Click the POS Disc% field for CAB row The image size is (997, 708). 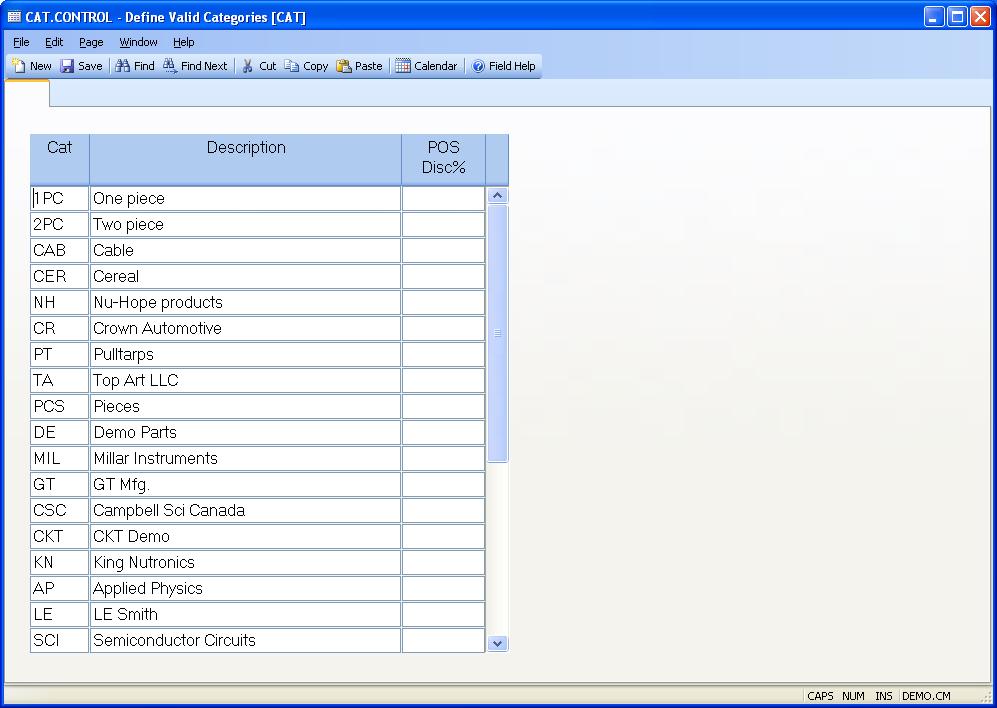click(x=443, y=251)
